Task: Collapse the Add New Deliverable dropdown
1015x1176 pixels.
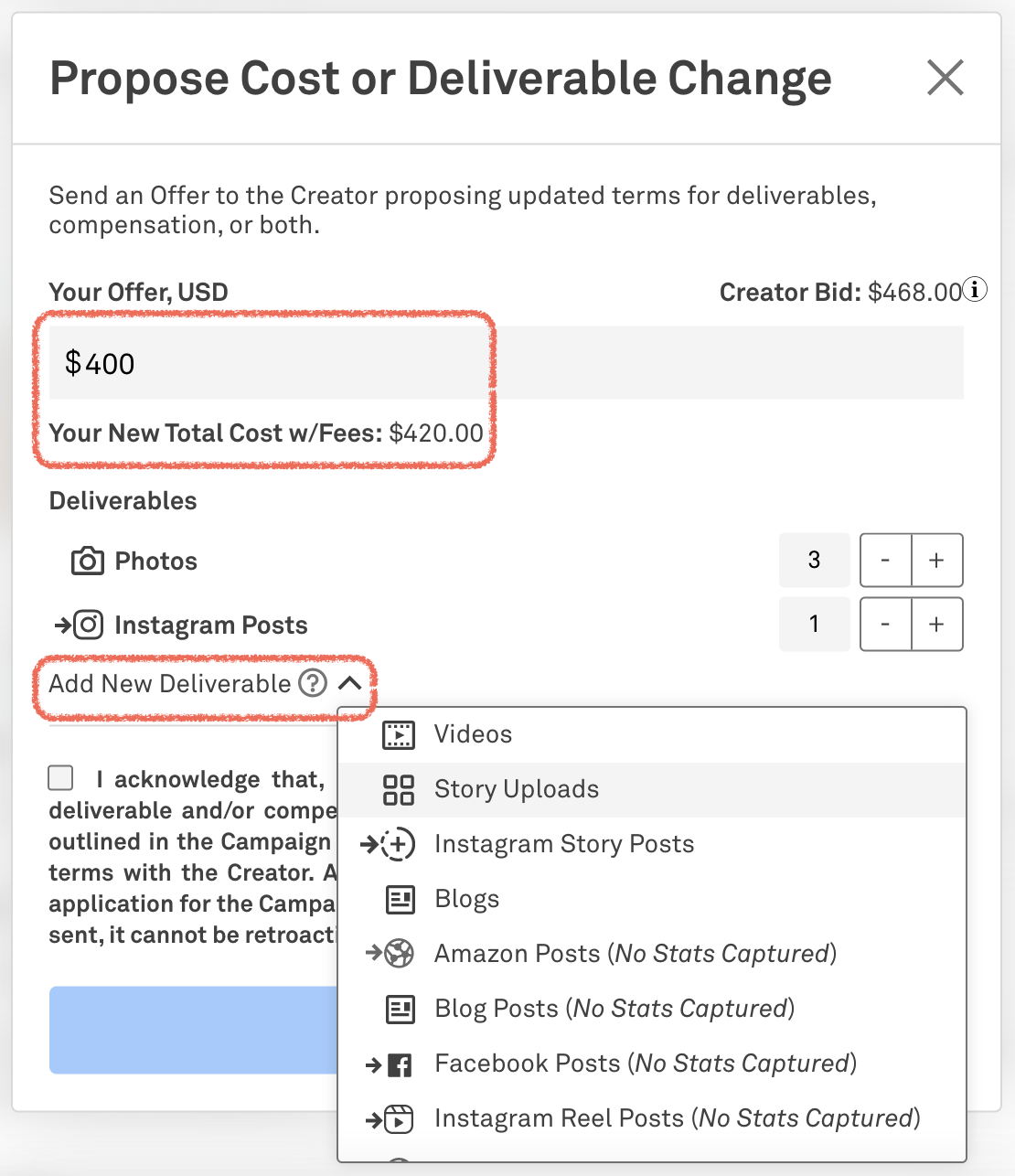Action: coord(349,683)
